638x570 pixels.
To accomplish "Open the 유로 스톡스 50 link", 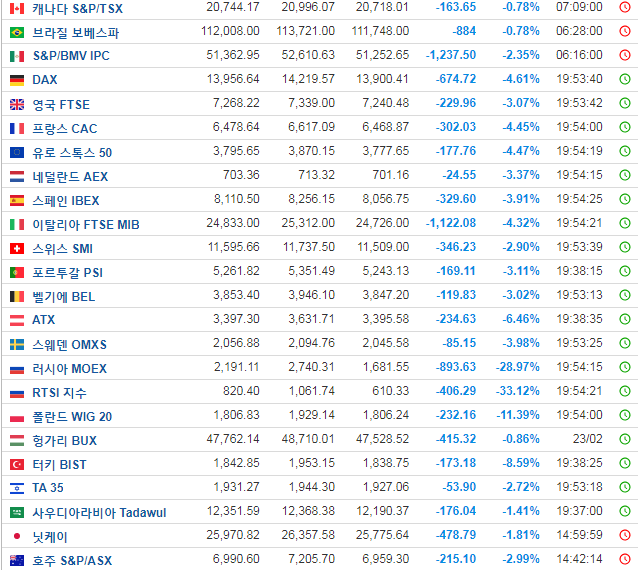I will tap(72, 153).
